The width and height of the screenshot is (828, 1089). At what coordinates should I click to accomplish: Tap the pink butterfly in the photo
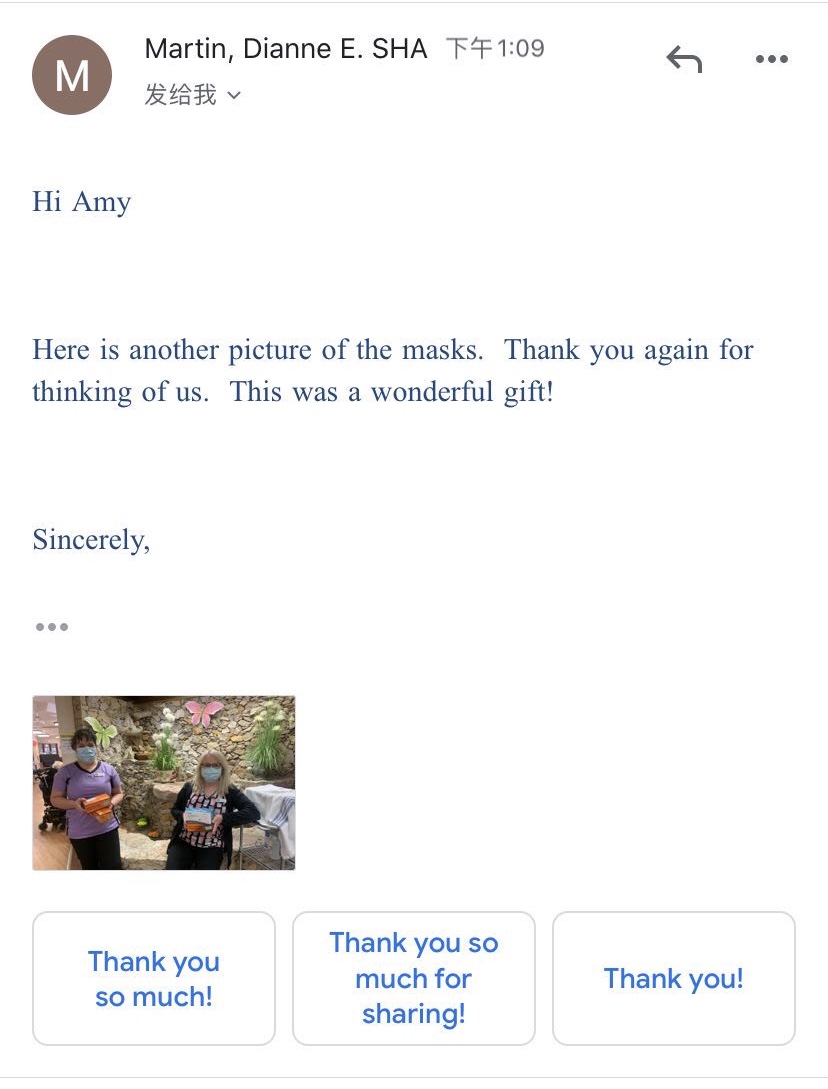(x=204, y=713)
